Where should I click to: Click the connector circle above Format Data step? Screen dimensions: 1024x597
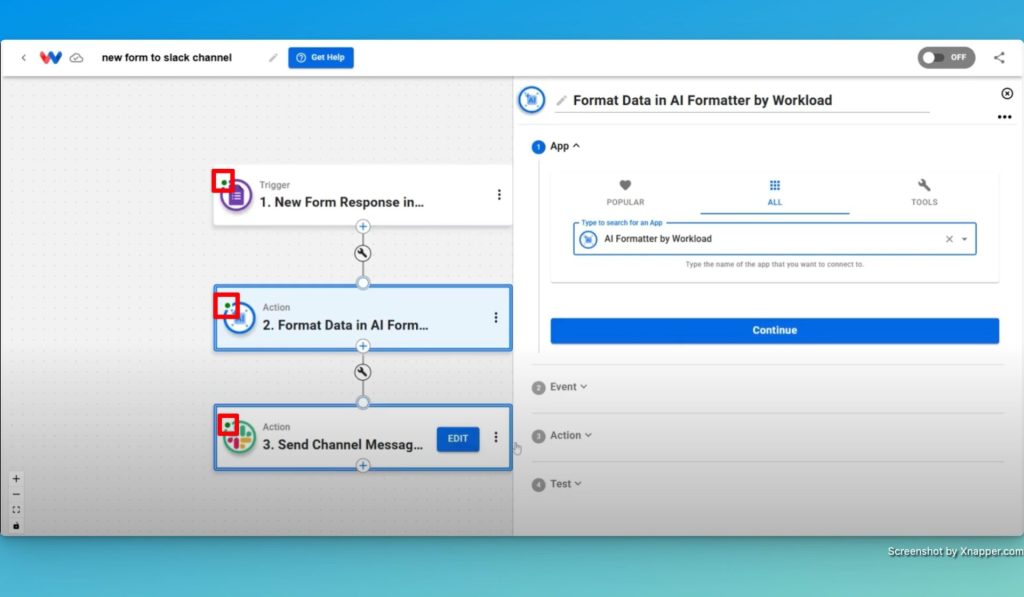(x=363, y=283)
